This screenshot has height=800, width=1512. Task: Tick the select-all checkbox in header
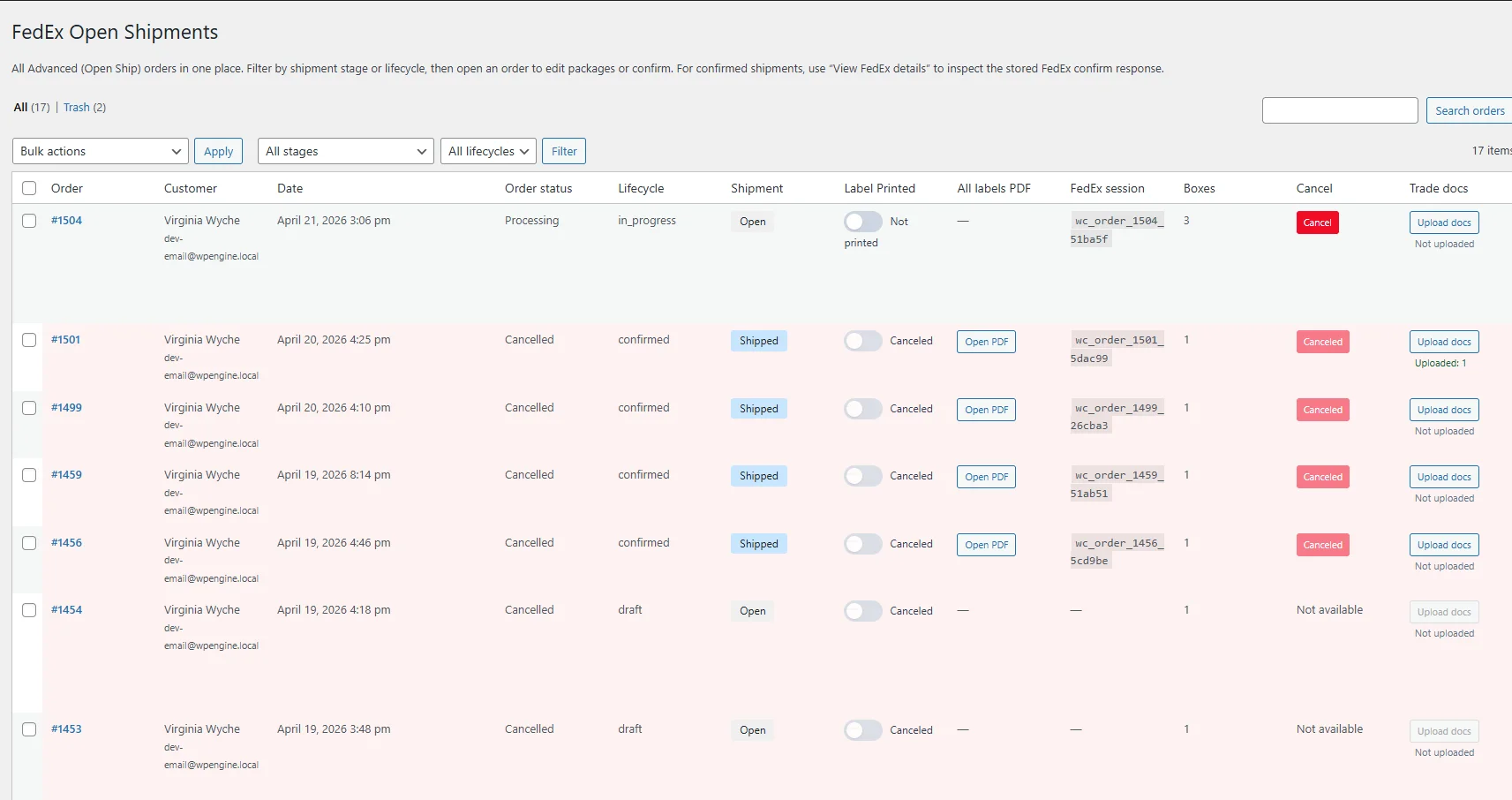coord(29,188)
